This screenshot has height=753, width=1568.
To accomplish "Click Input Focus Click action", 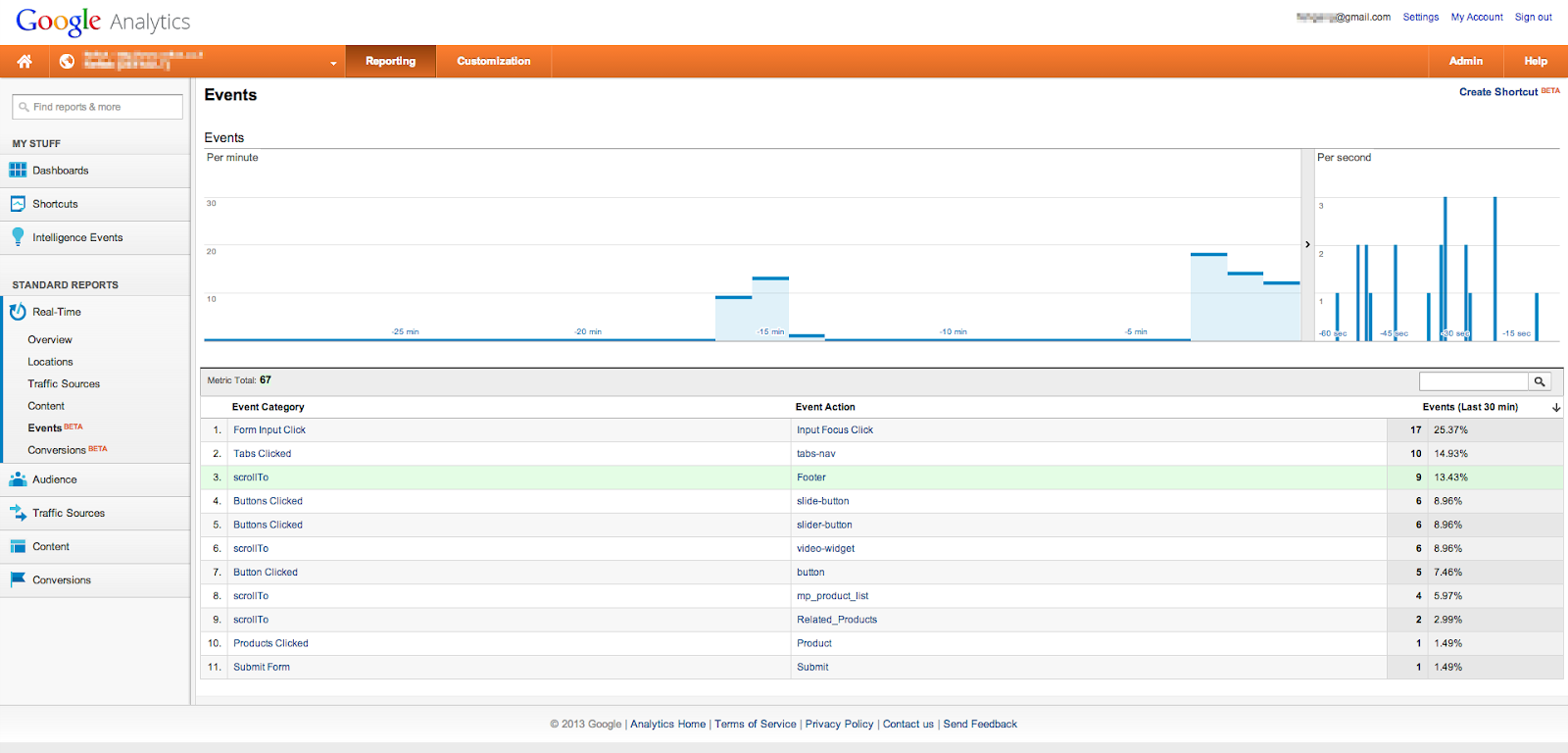I will click(835, 430).
